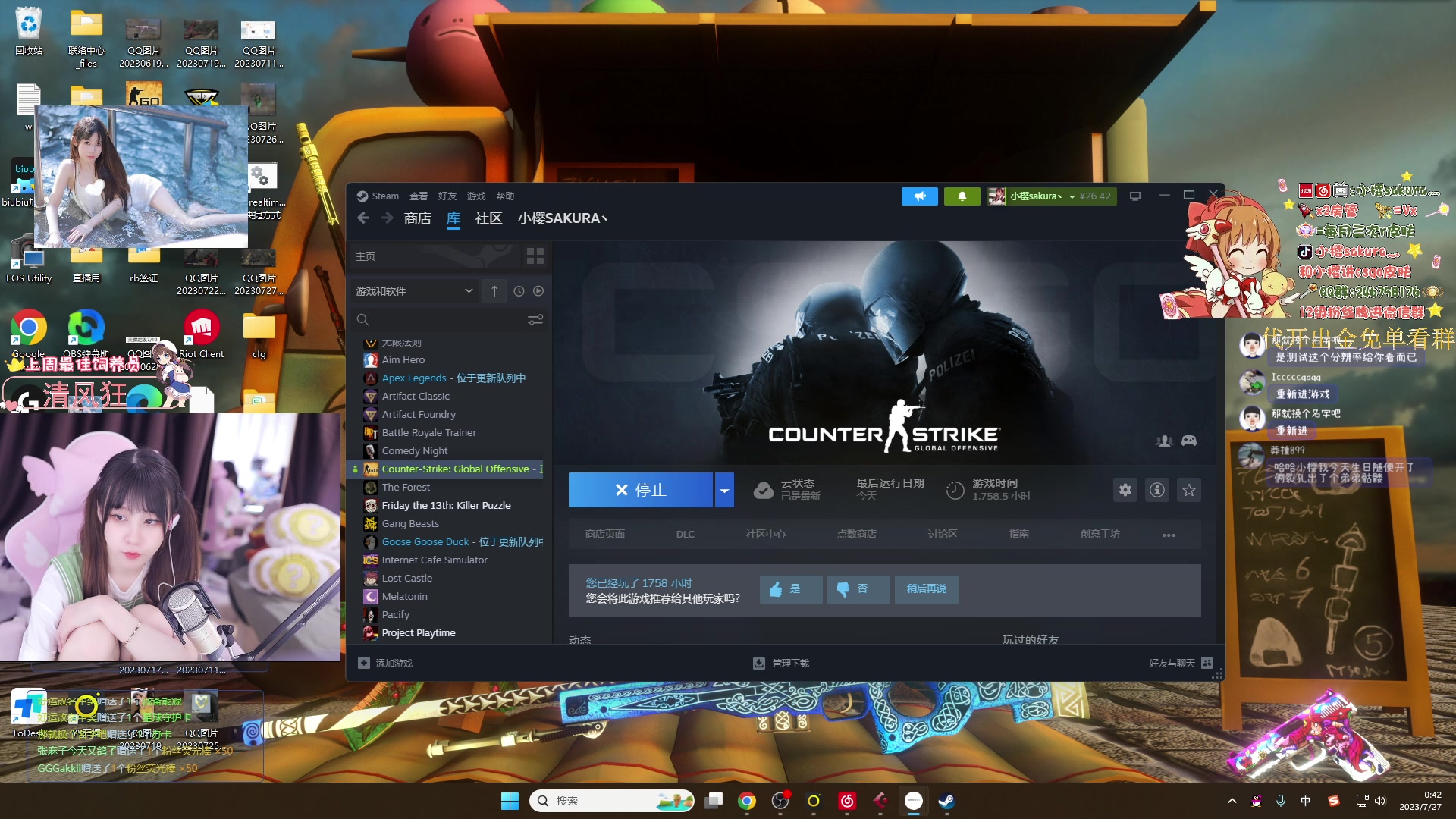Click the controller support icon on banner
Viewport: 1456px width, 819px height.
point(1189,441)
